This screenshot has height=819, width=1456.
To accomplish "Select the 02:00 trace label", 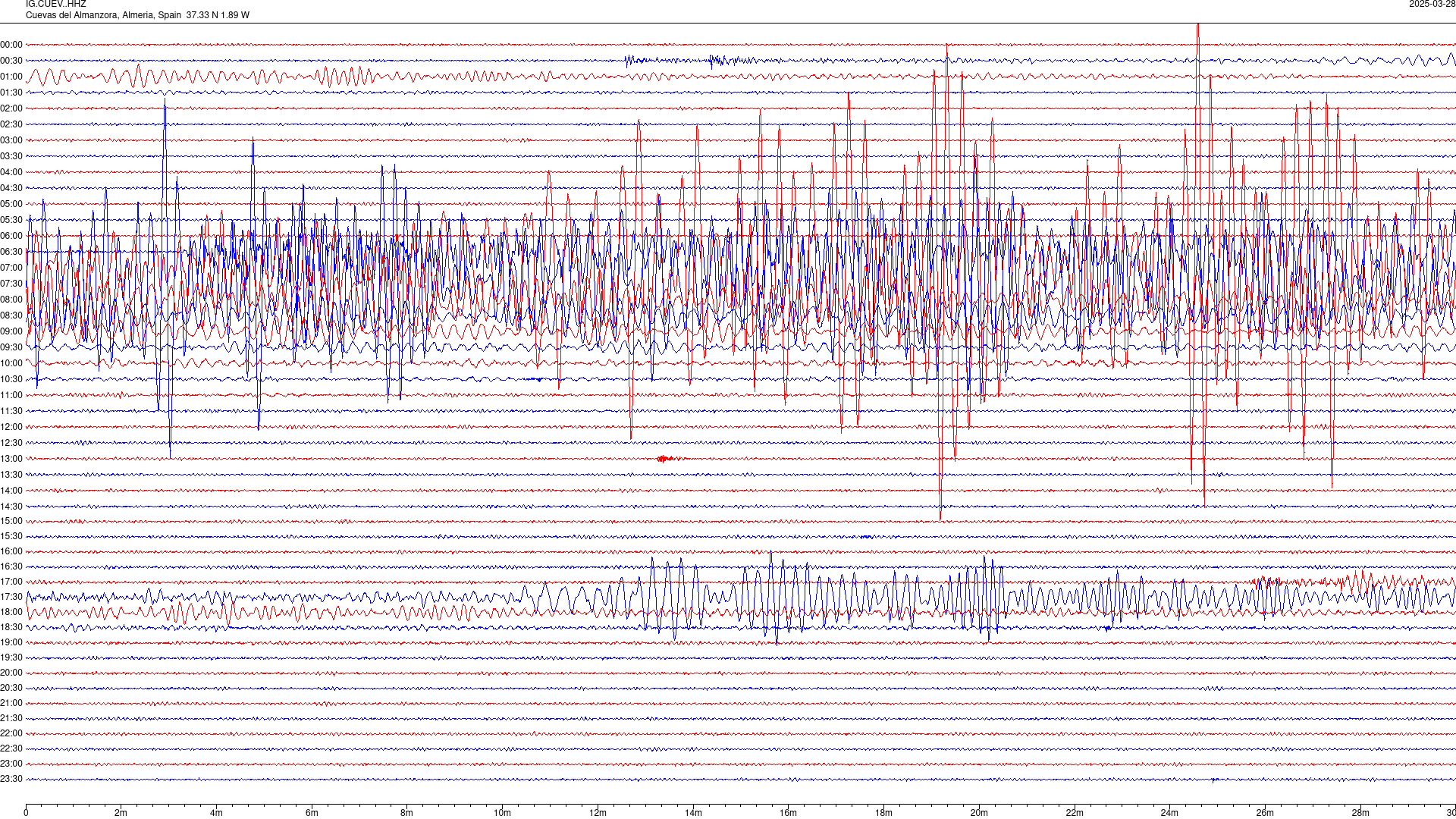I will tap(11, 108).
